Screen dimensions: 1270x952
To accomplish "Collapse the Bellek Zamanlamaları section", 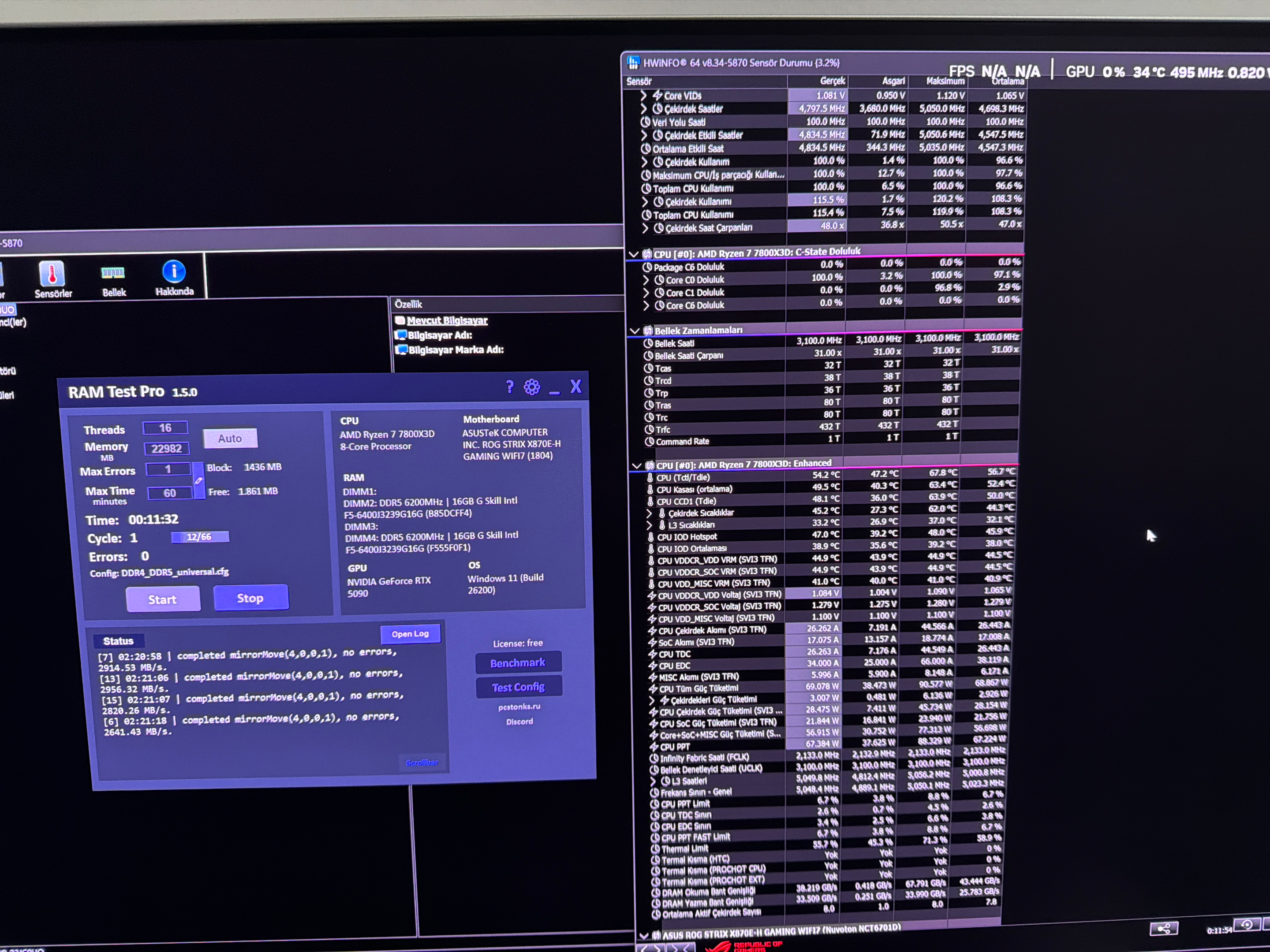I will pyautogui.click(x=635, y=331).
